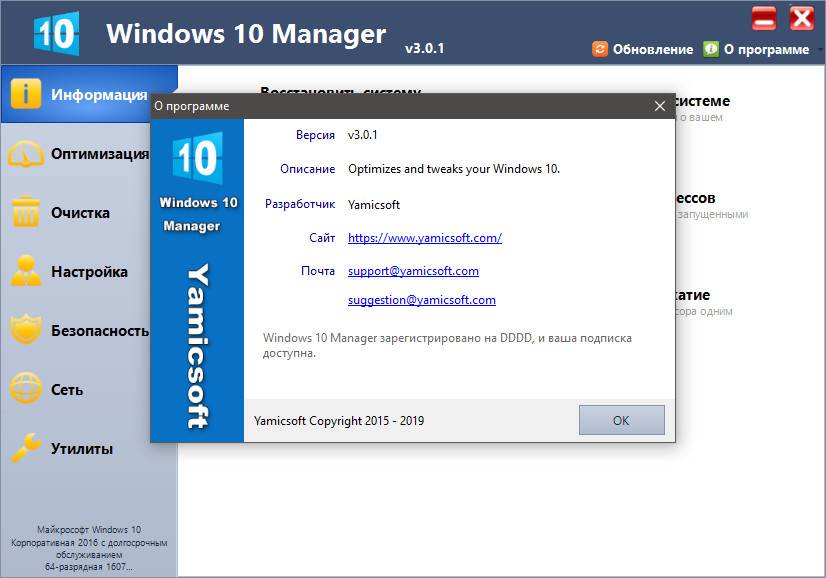
Task: Open the Информация tab
Action: tap(89, 94)
